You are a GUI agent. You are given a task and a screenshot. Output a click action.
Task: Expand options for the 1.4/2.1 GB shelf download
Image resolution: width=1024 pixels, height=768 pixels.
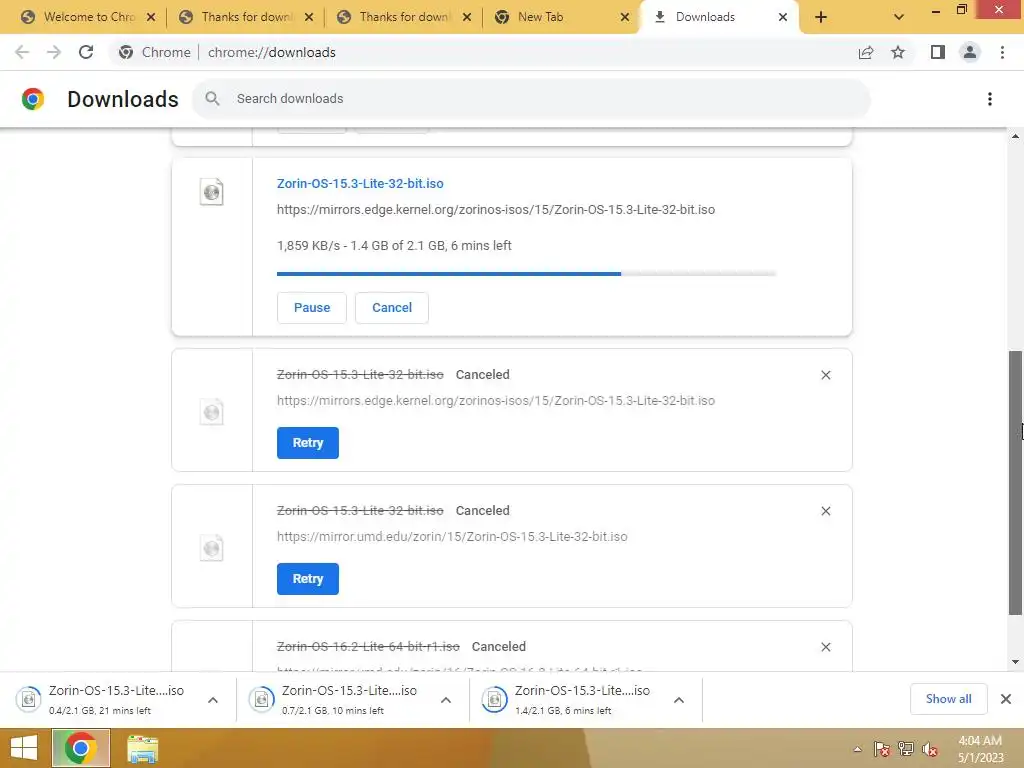pyautogui.click(x=679, y=700)
